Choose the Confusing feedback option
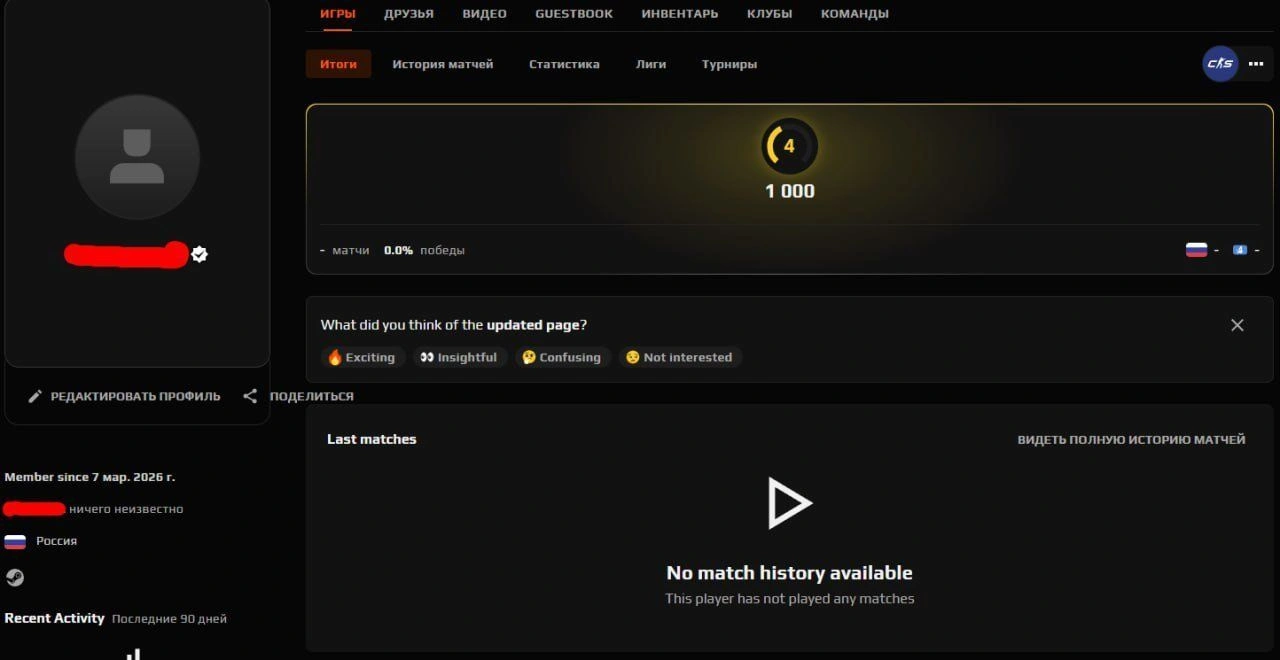1280x660 pixels. tap(562, 357)
